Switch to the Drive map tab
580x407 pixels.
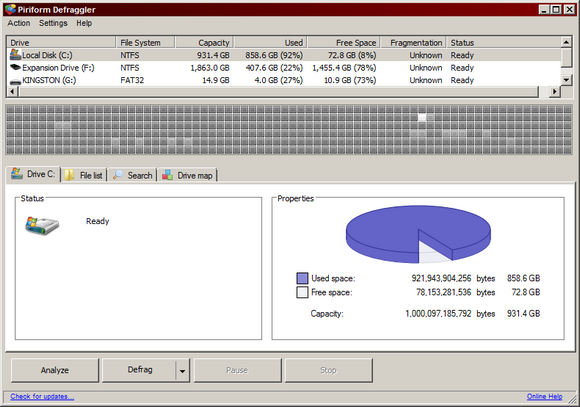point(188,175)
